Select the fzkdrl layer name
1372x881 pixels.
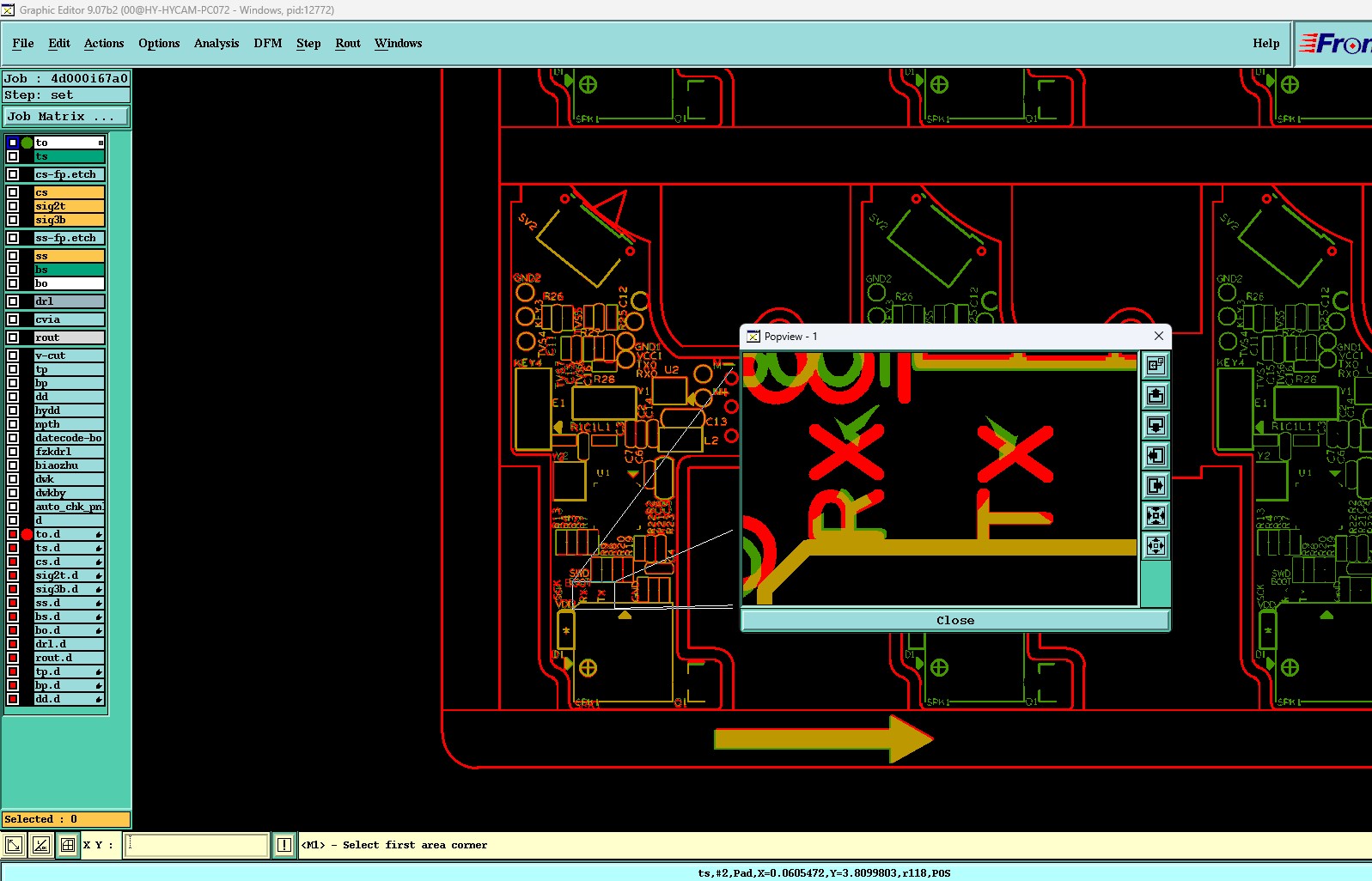click(69, 452)
